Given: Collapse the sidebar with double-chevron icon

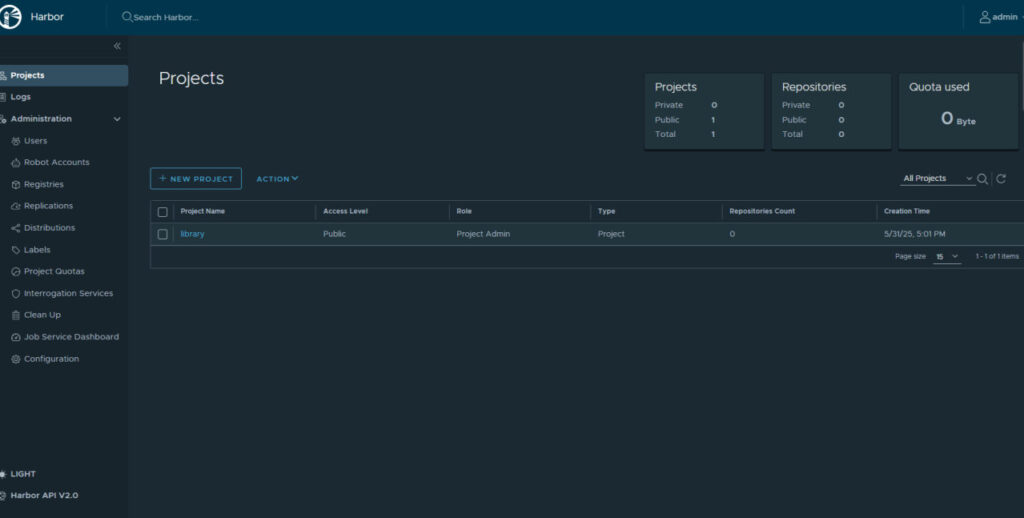Looking at the screenshot, I should click(x=117, y=46).
